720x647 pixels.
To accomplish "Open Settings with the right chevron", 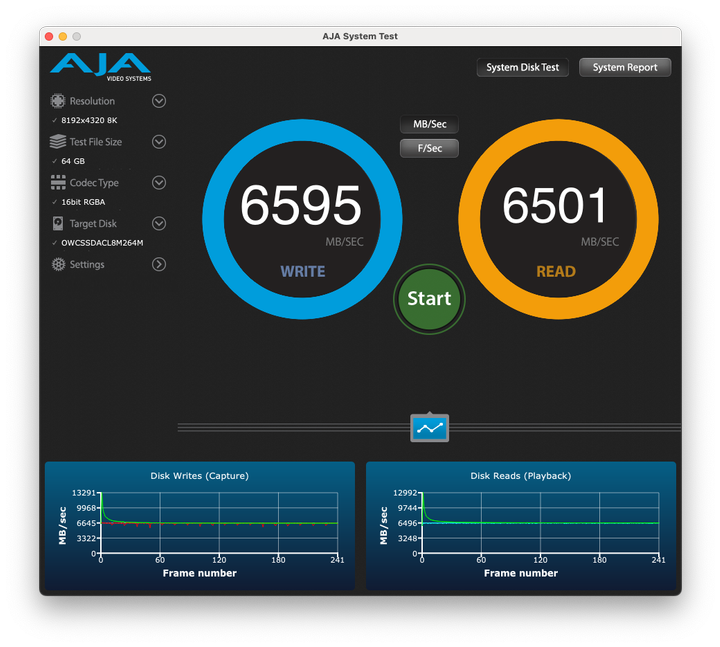I will coord(159,265).
